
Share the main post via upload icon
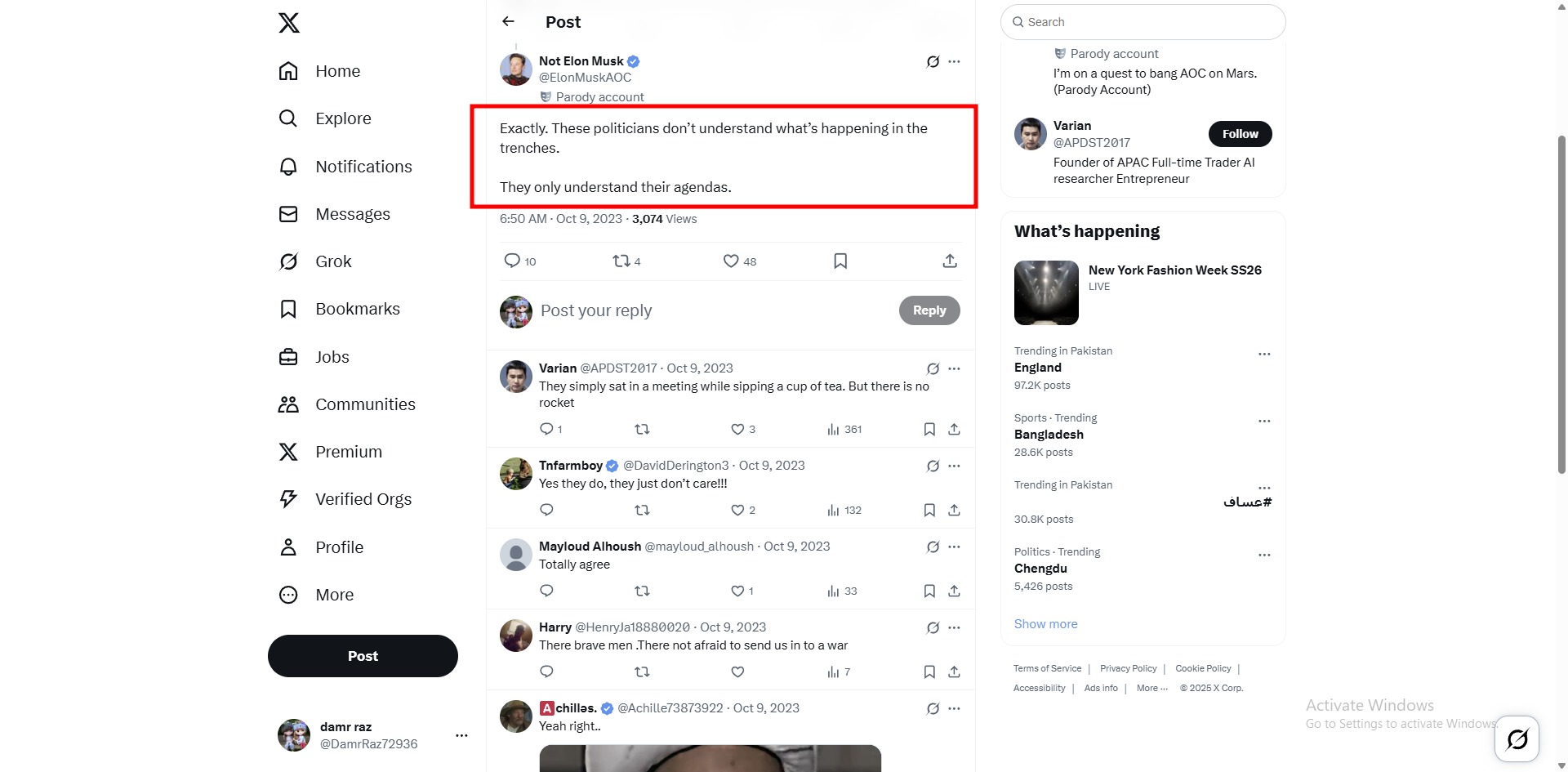click(949, 261)
